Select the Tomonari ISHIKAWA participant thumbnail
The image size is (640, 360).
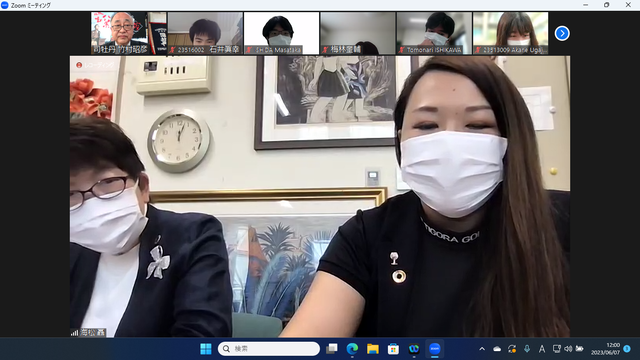pyautogui.click(x=434, y=33)
